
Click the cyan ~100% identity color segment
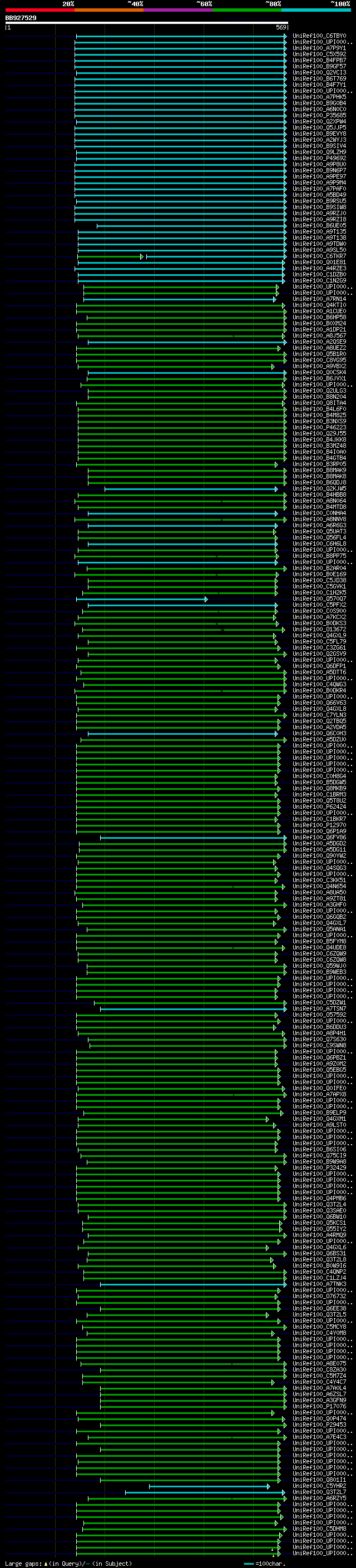[x=316, y=10]
